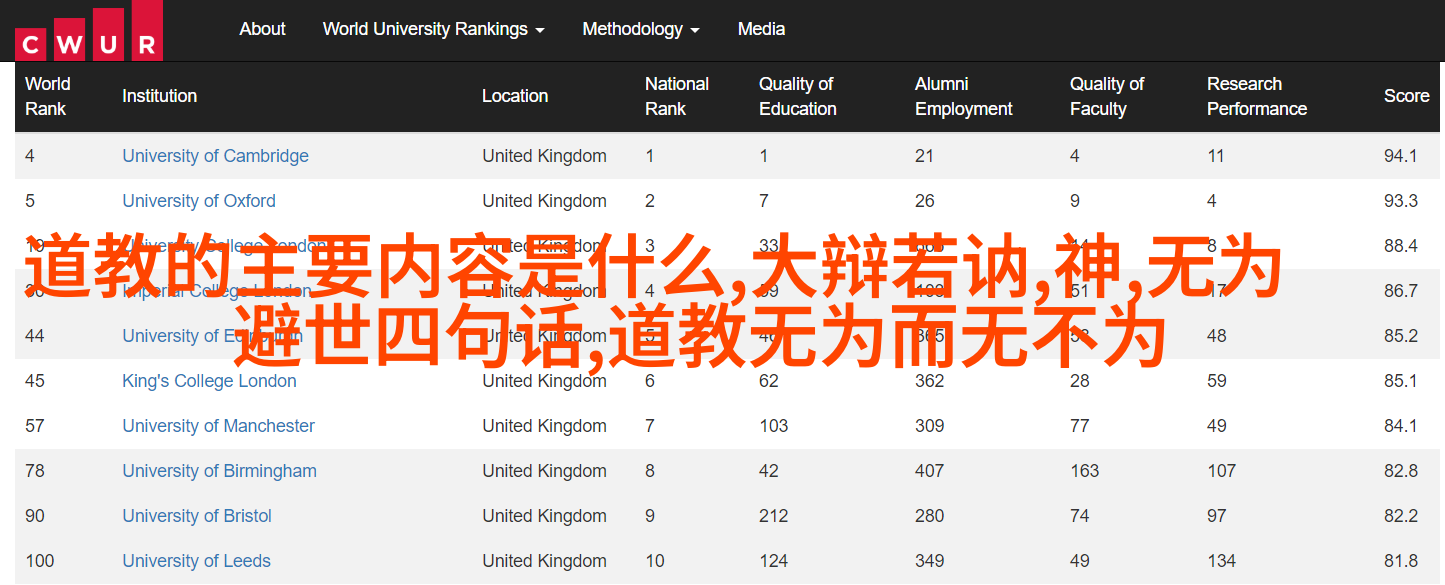Screen dimensions: 1445x585
Task: Click world rank 45 cell
Action: [35, 381]
